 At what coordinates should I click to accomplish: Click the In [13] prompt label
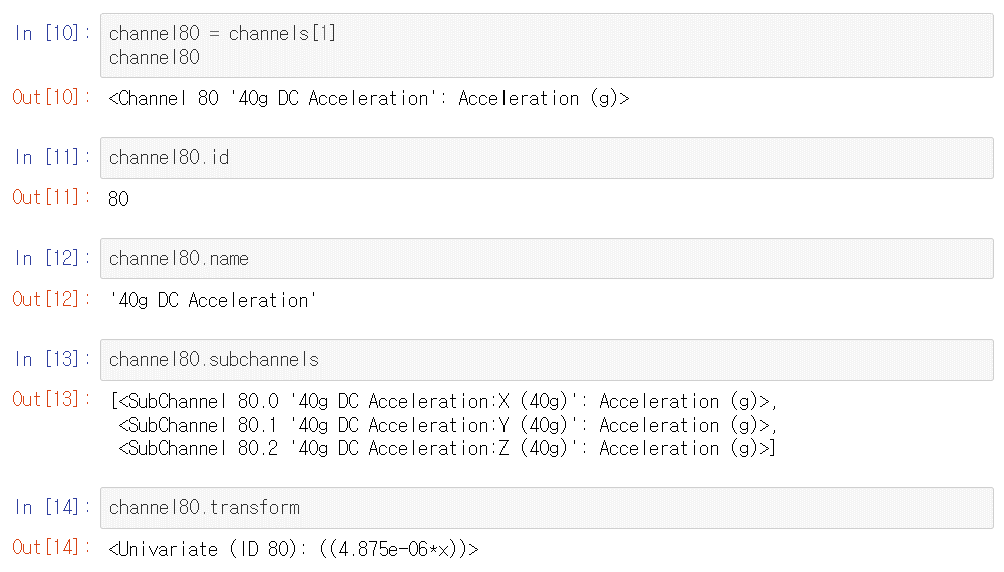click(x=52, y=360)
